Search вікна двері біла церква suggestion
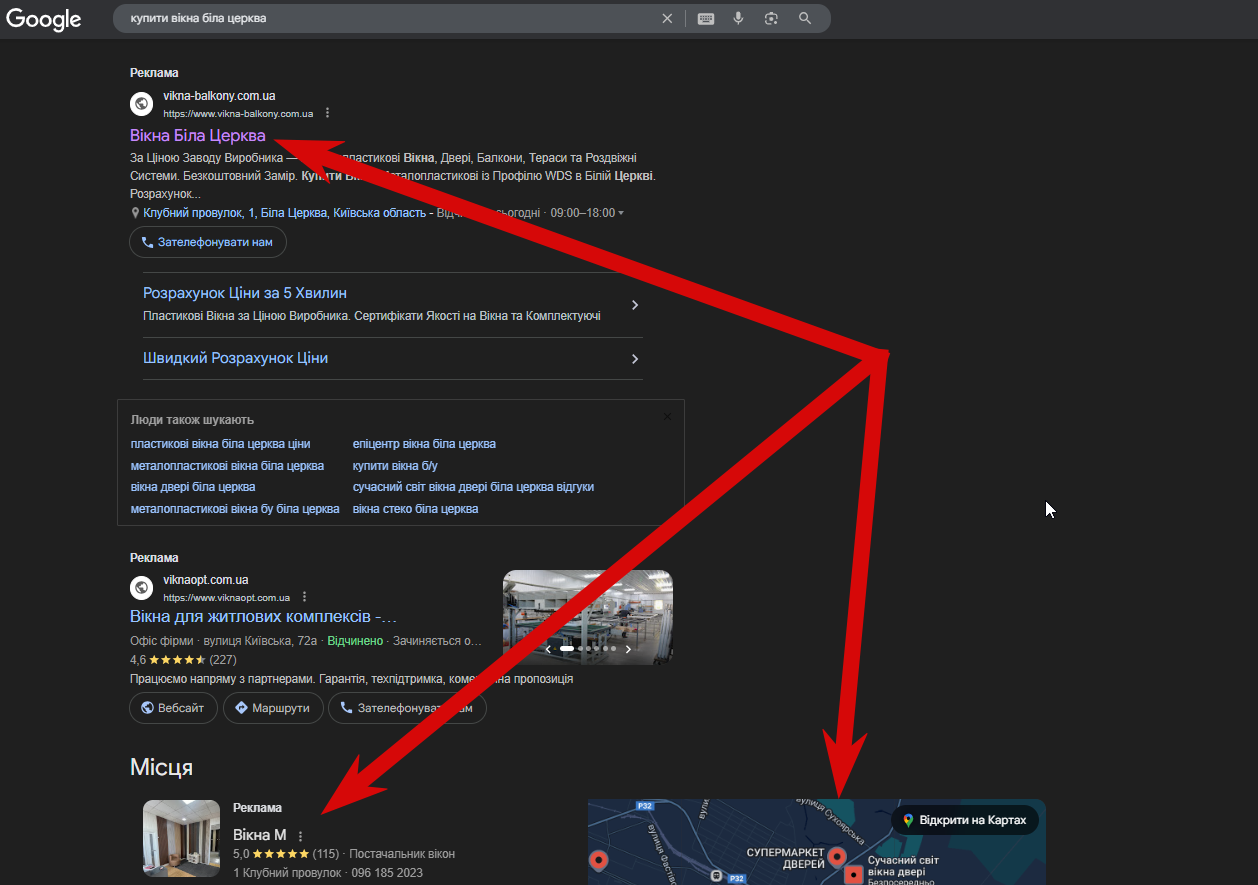The width and height of the screenshot is (1258, 885). [x=193, y=487]
